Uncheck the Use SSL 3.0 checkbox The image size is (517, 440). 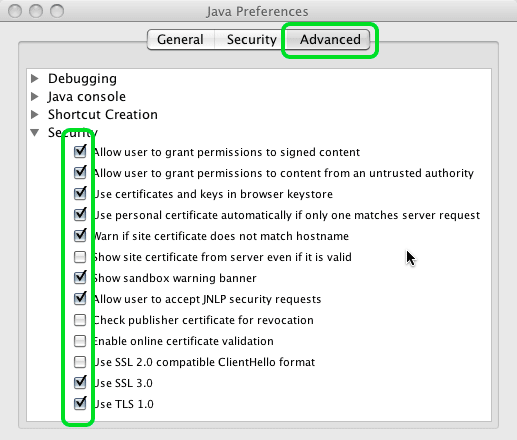pos(80,383)
